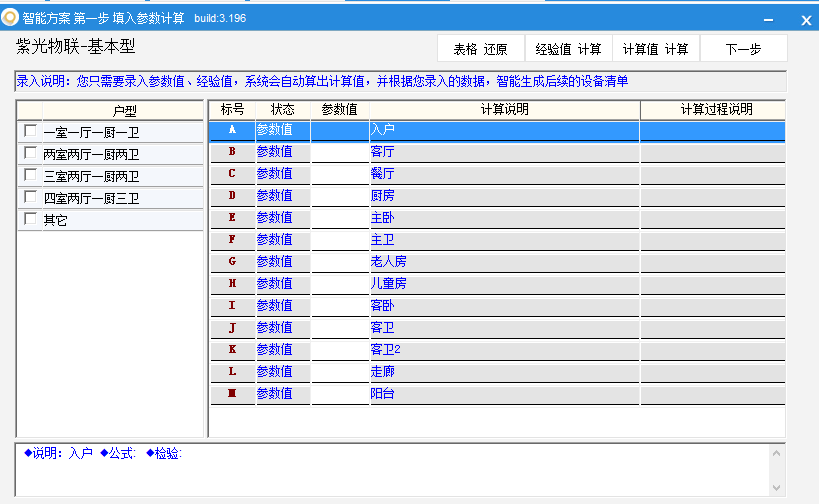The image size is (819, 504).
Task: Click the app logo icon in title bar
Action: [x=11, y=18]
